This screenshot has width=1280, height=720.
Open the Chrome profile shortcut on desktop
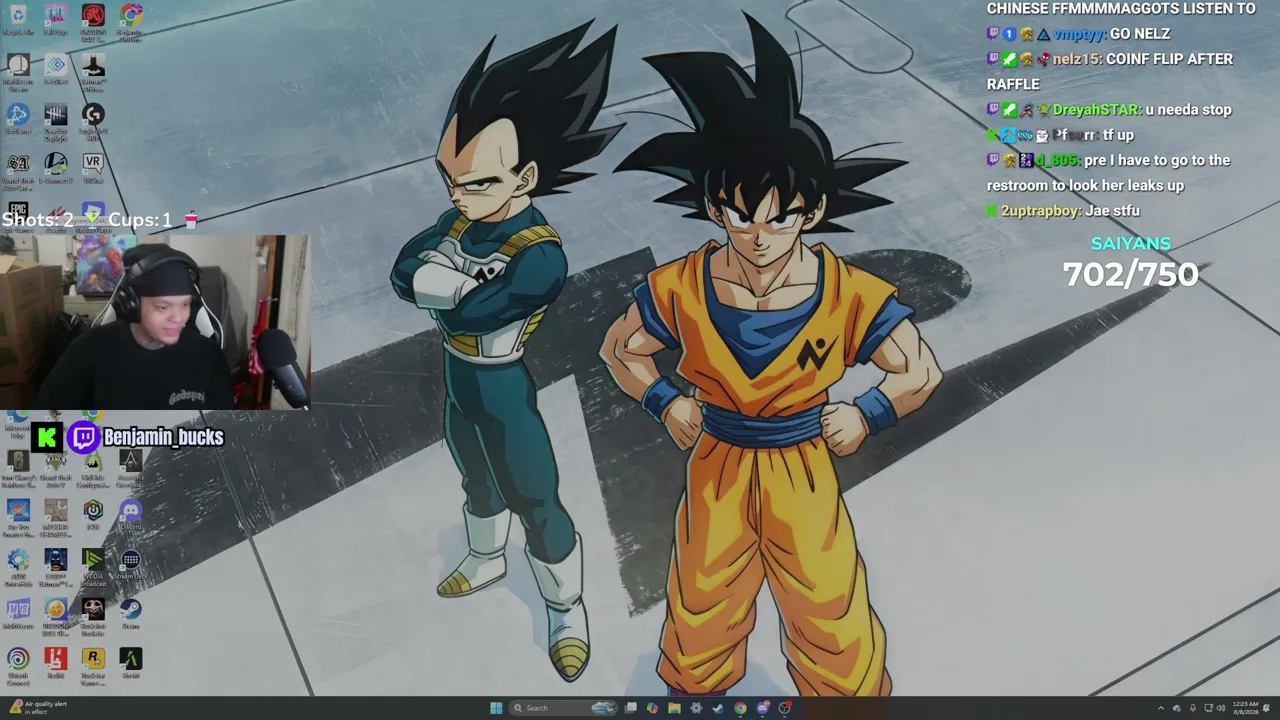[130, 20]
